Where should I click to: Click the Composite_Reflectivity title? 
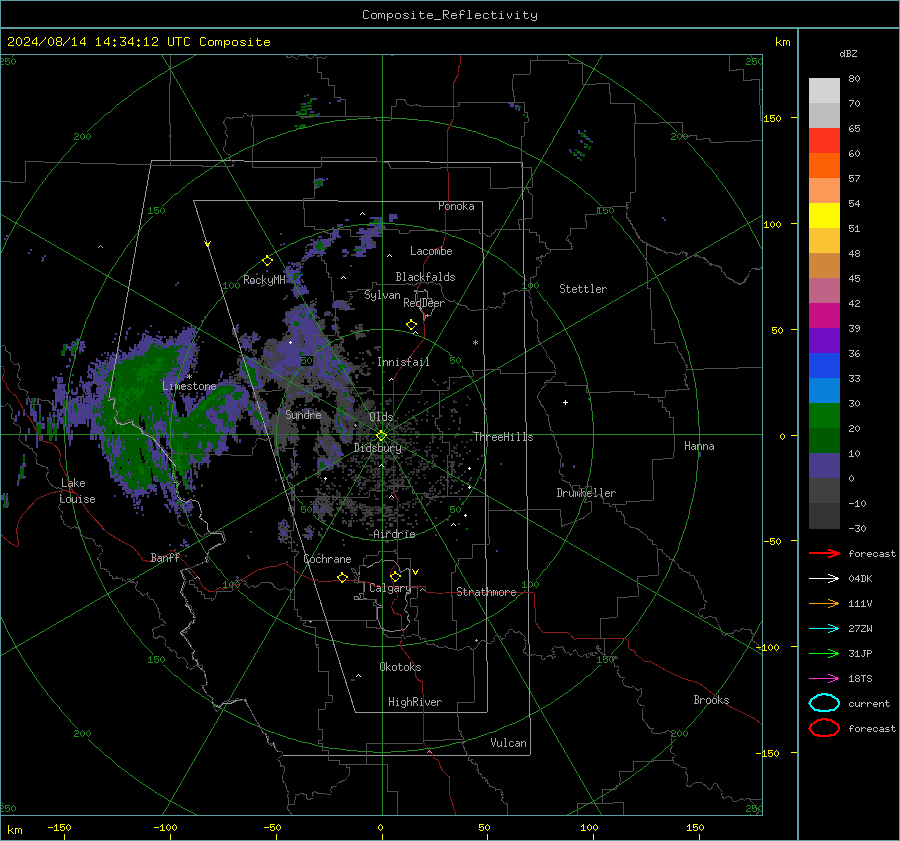tap(450, 15)
